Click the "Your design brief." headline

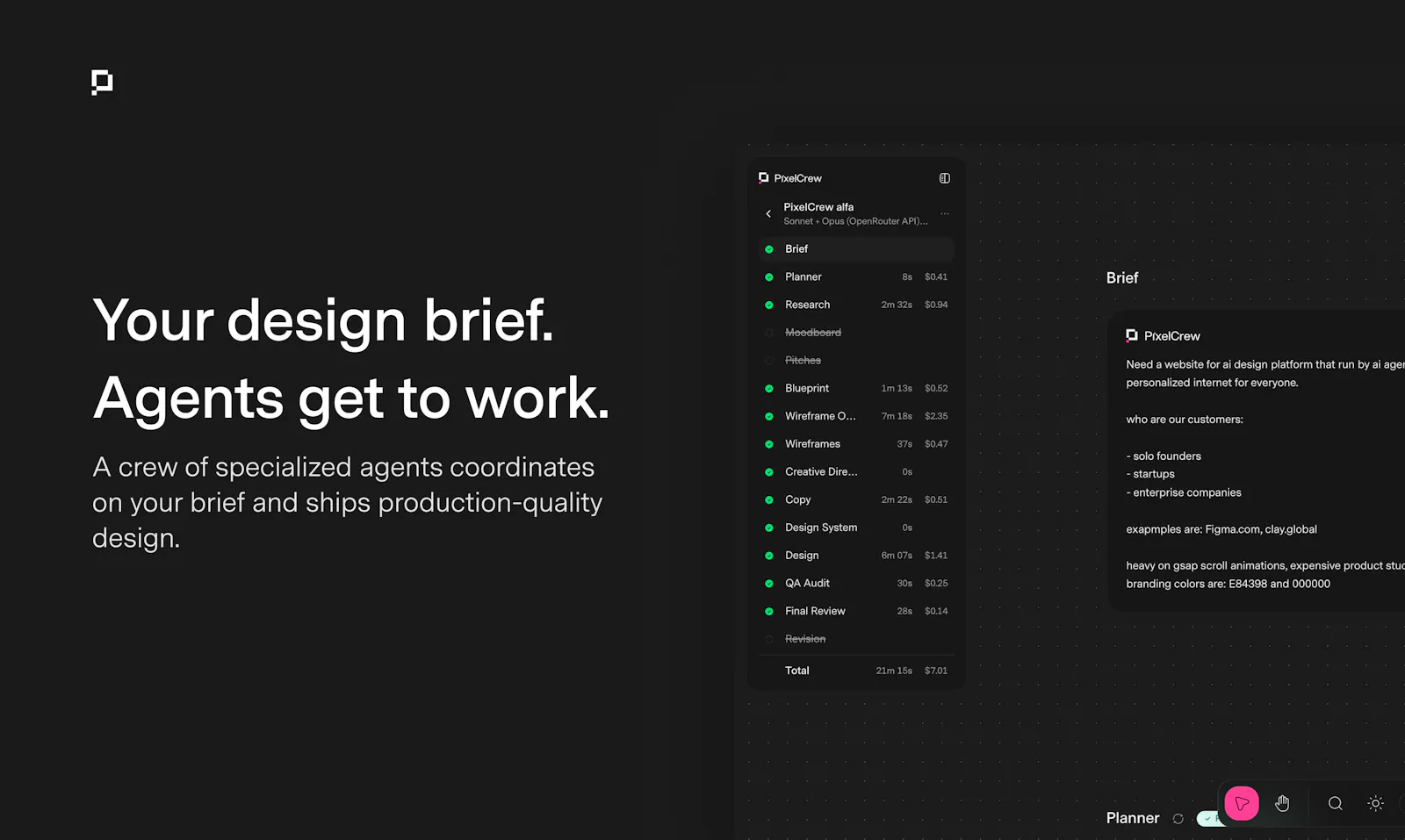[x=323, y=320]
